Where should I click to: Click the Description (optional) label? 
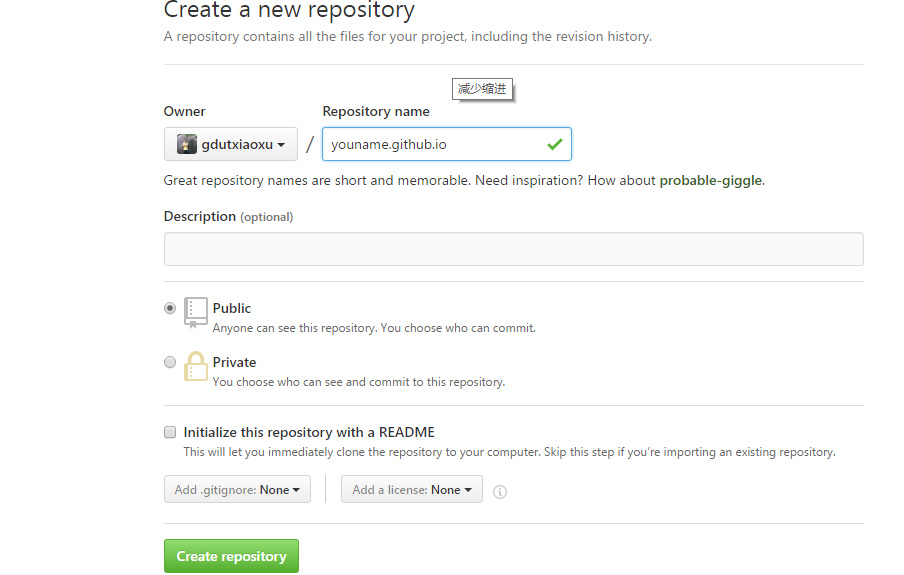pos(228,216)
